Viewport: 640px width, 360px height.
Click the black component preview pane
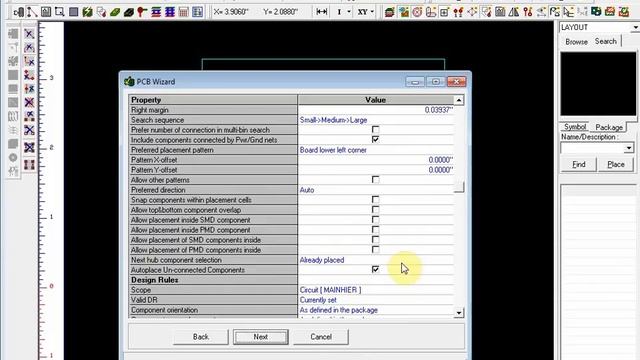598,84
